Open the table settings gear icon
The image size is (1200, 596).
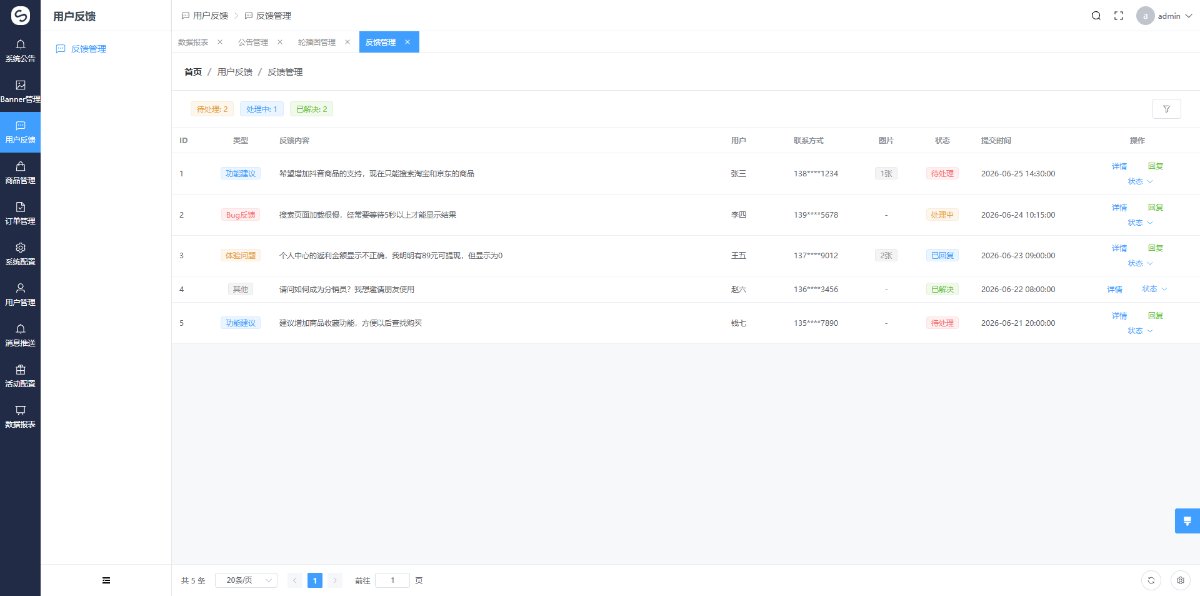click(x=1180, y=580)
